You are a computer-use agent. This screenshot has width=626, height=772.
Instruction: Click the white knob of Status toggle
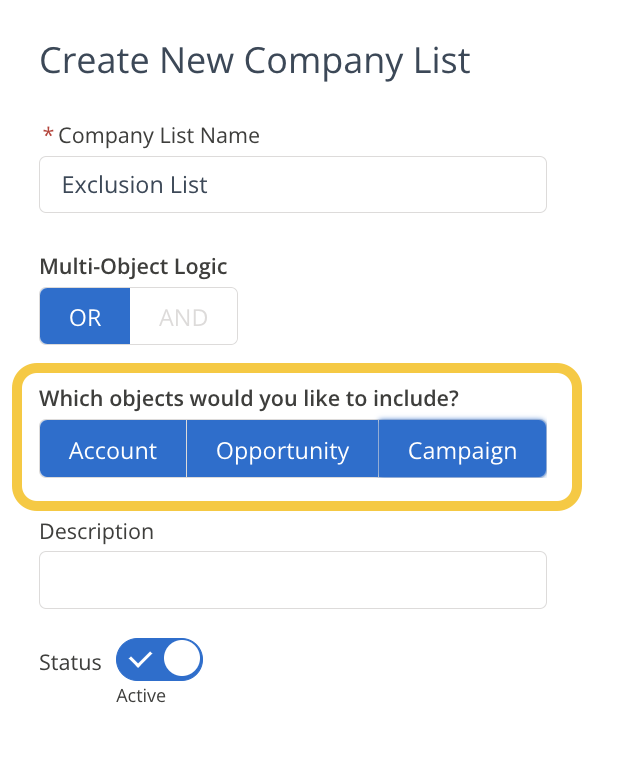tap(182, 661)
